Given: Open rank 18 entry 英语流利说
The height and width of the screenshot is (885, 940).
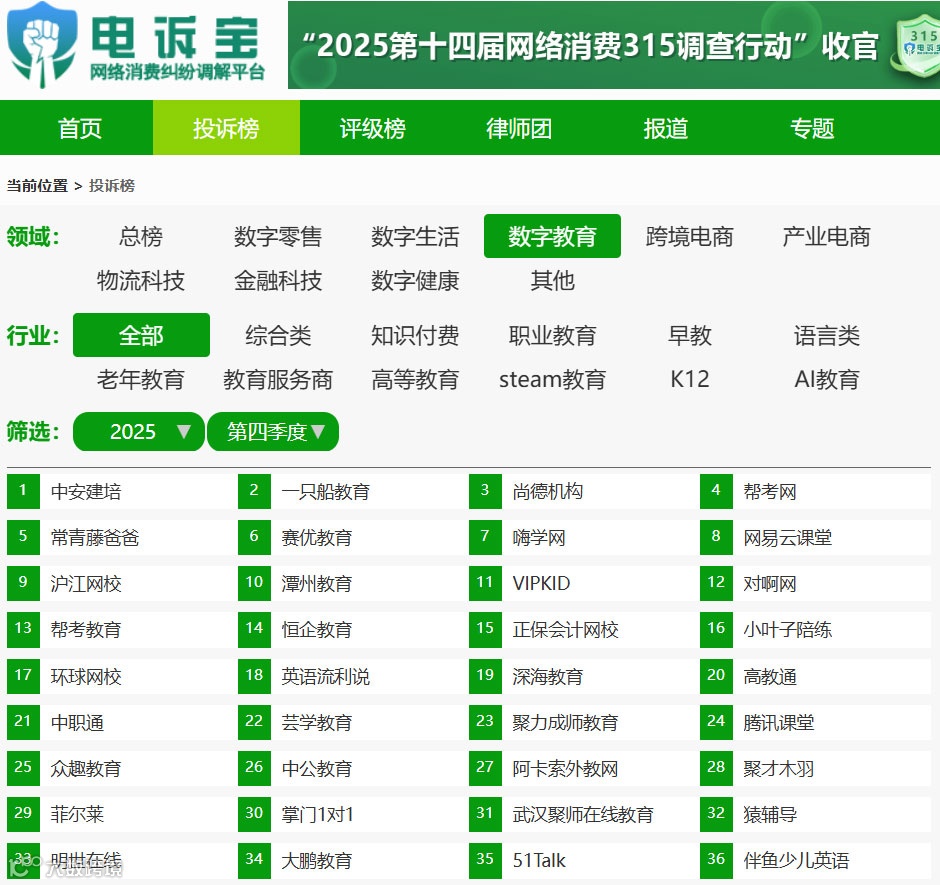Looking at the screenshot, I should [326, 676].
